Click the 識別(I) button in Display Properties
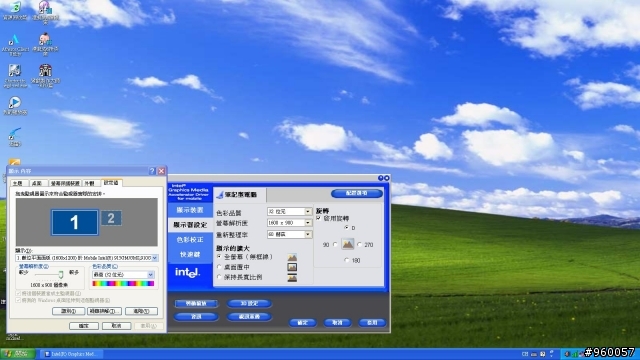This screenshot has width=640, height=360. point(68,311)
